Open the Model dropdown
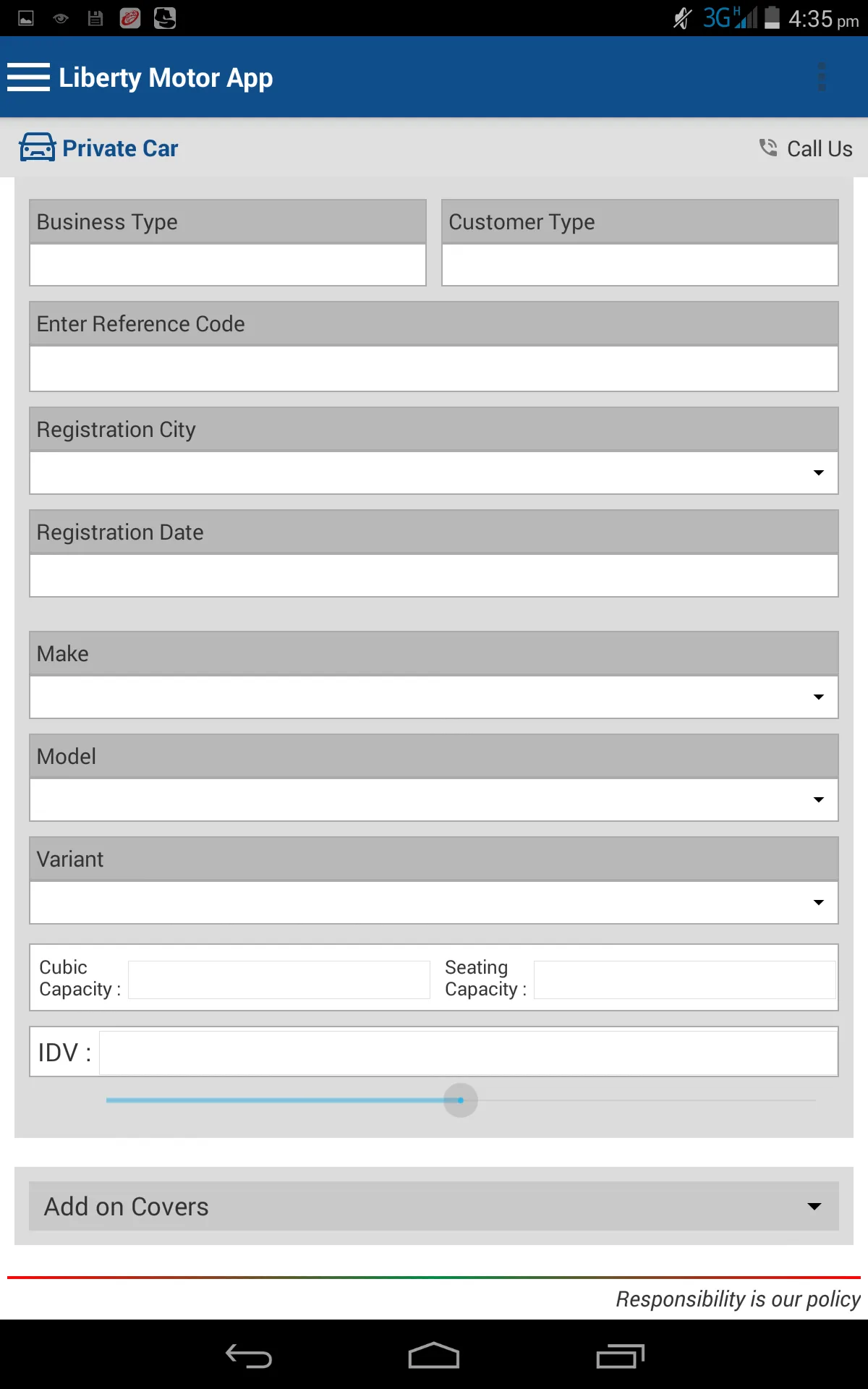Image resolution: width=868 pixels, height=1389 pixels. point(434,800)
